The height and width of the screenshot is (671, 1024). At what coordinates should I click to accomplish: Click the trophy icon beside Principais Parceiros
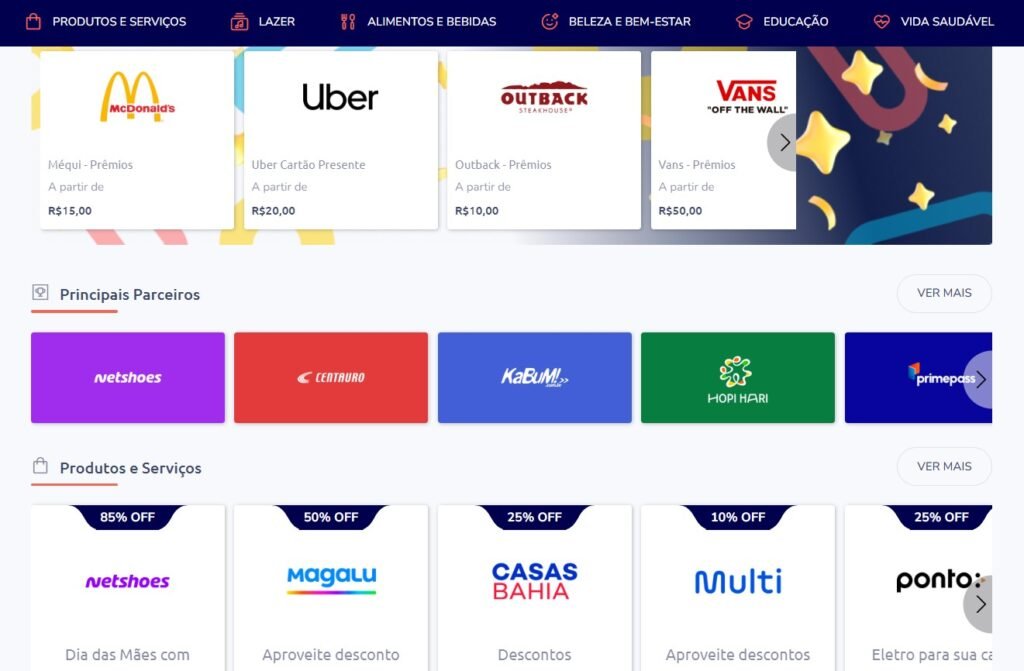tap(40, 292)
